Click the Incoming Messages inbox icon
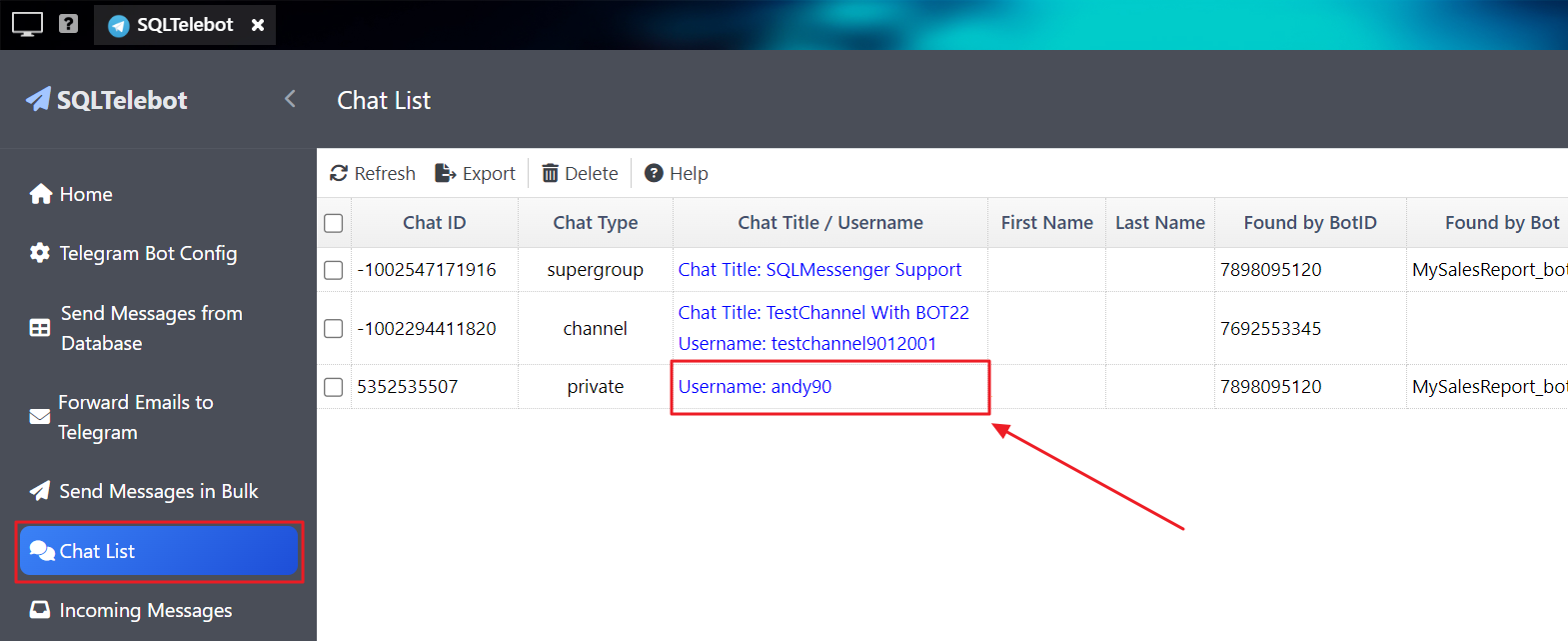This screenshot has width=1568, height=641. point(40,610)
